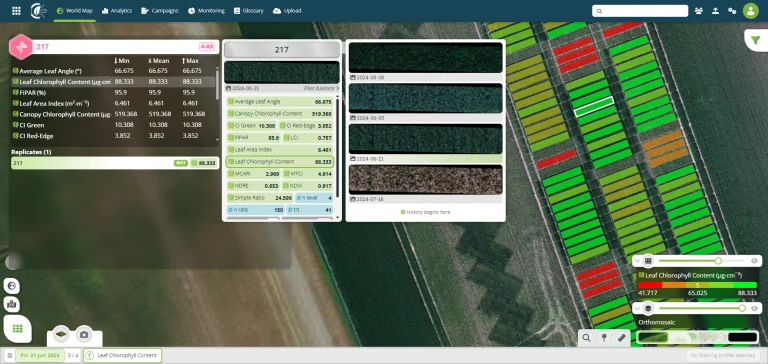Open the apps grid launcher icon
This screenshot has height=364, width=768.
pos(16,11)
